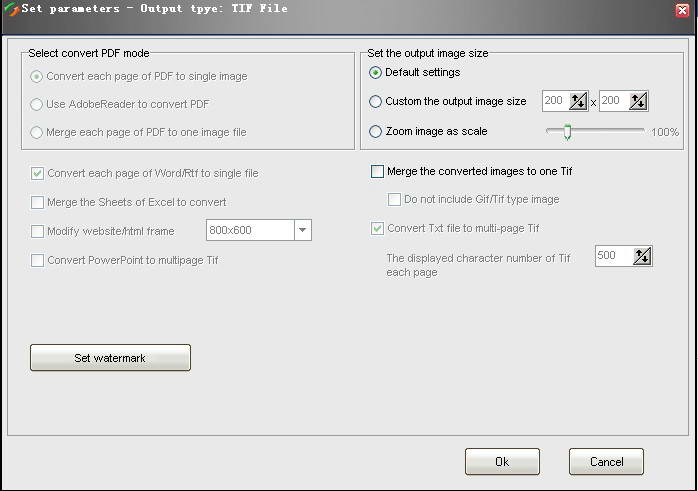Close the Set parameters dialog

click(682, 10)
